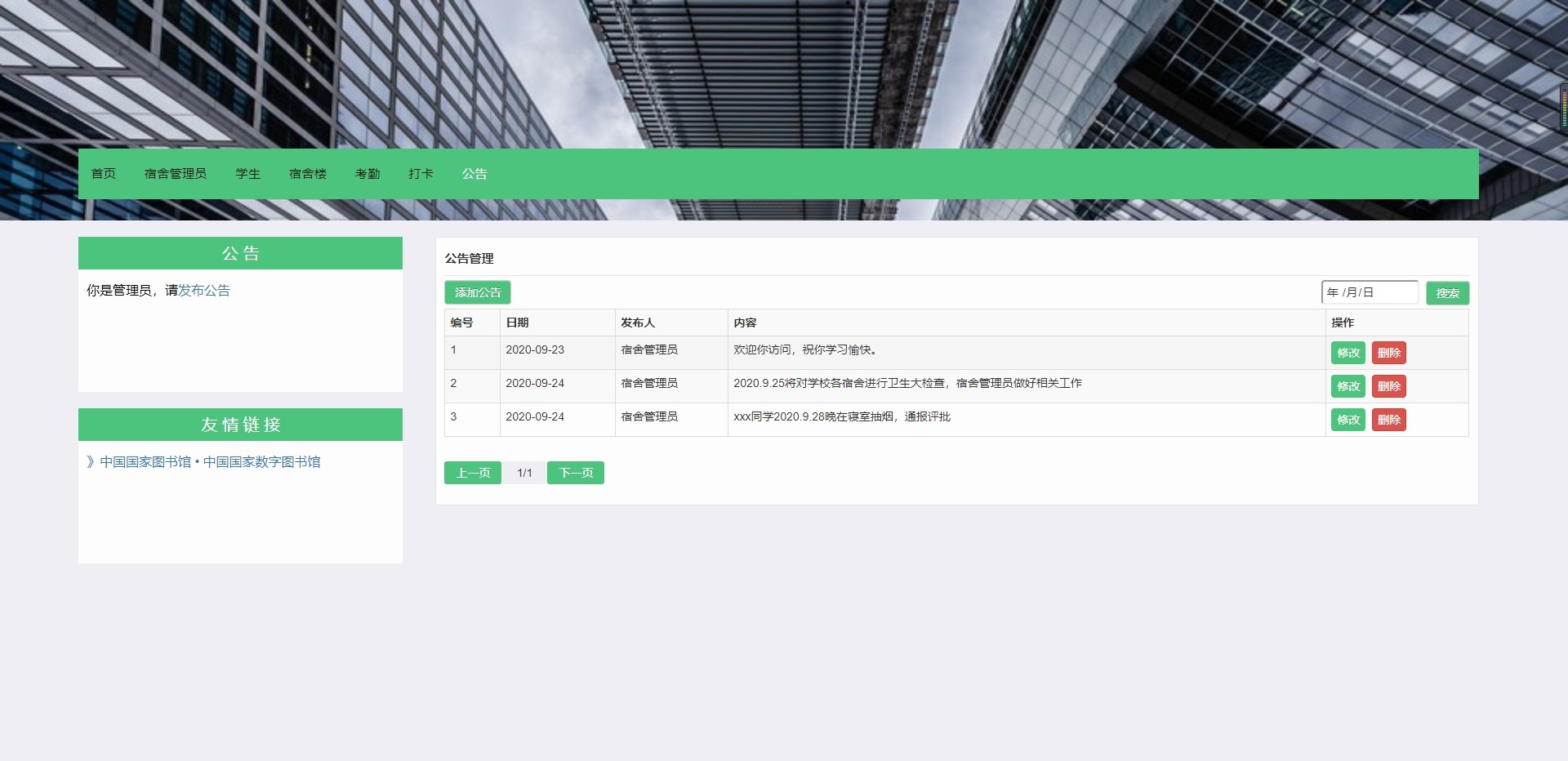Click 修改 for the 2020-09-23 notice
This screenshot has height=761, width=1568.
1348,353
